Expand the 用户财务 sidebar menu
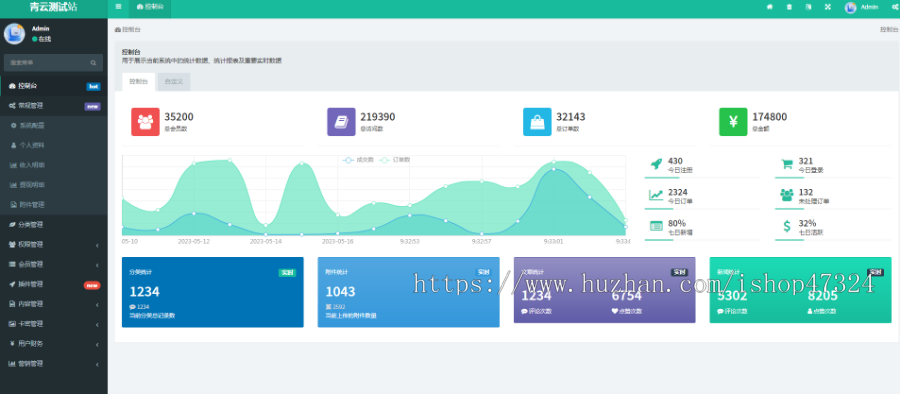 point(54,343)
